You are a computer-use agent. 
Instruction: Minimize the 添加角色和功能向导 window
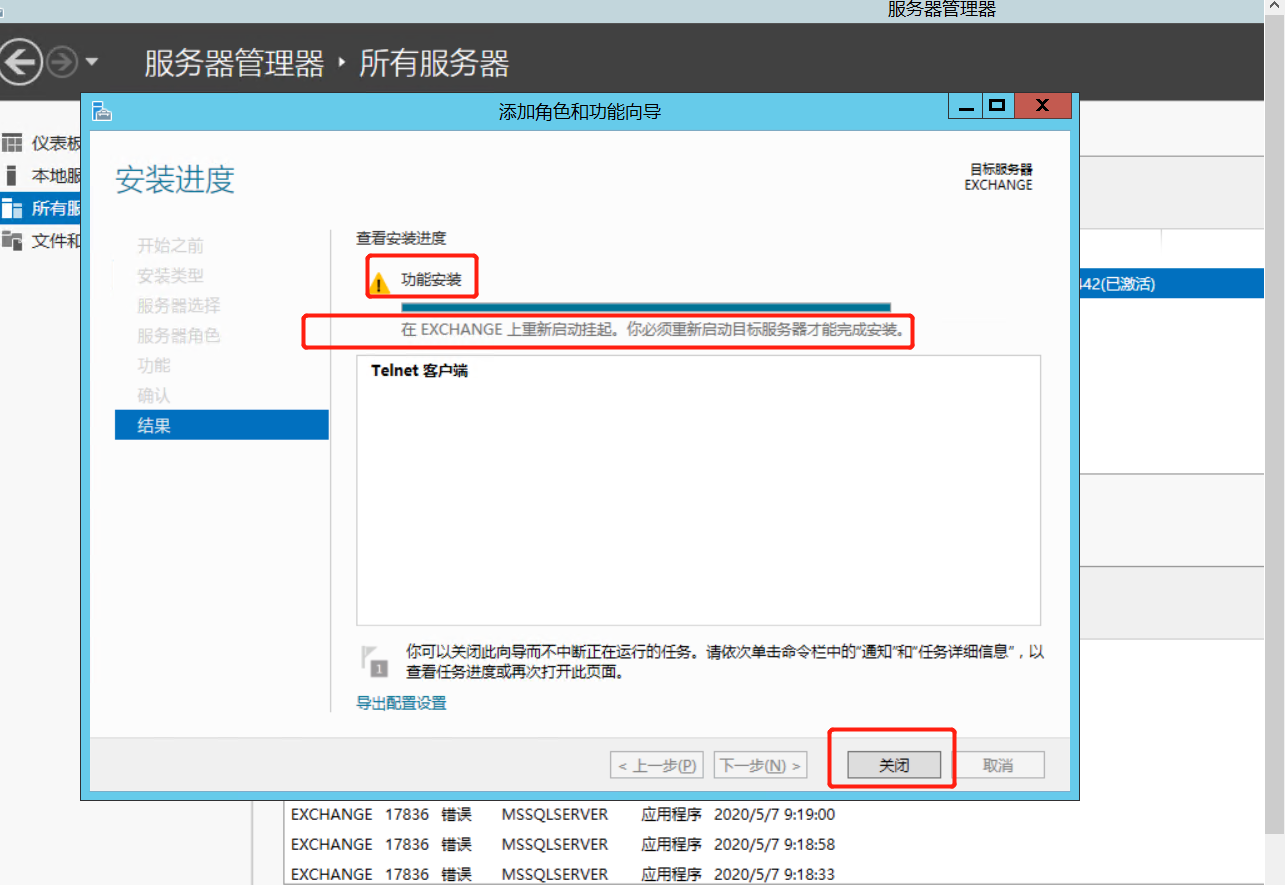pyautogui.click(x=964, y=106)
